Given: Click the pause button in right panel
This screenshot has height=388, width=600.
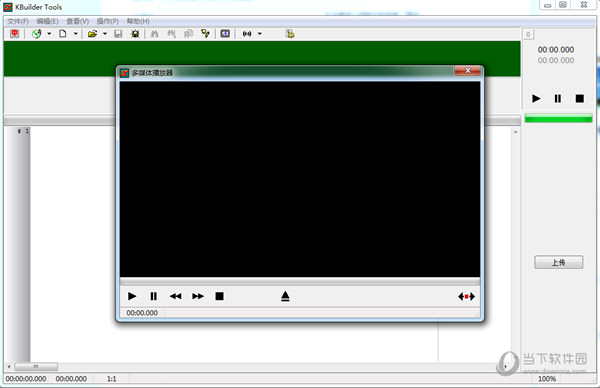Looking at the screenshot, I should (558, 99).
